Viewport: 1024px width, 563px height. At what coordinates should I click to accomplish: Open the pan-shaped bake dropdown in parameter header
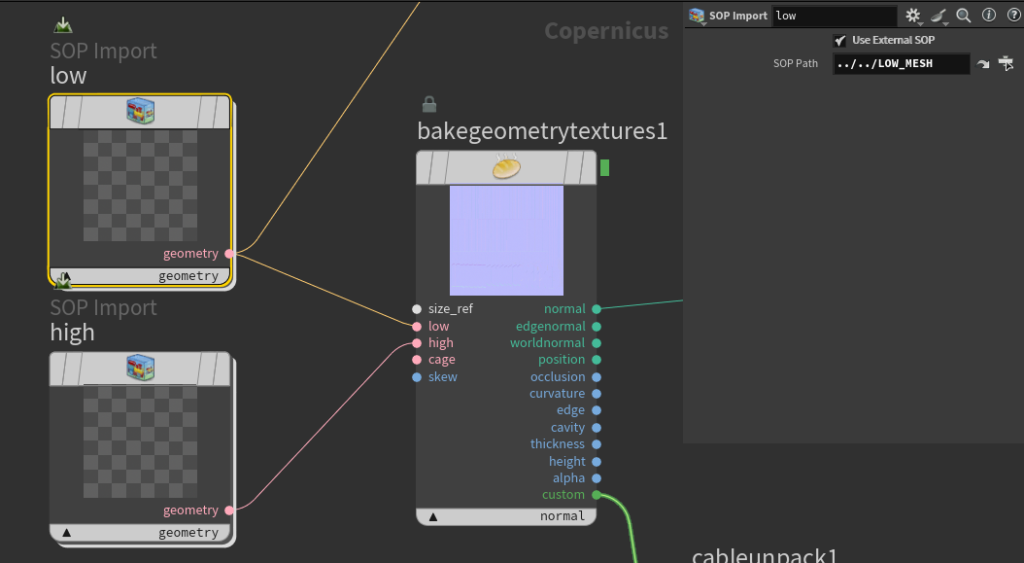939,16
